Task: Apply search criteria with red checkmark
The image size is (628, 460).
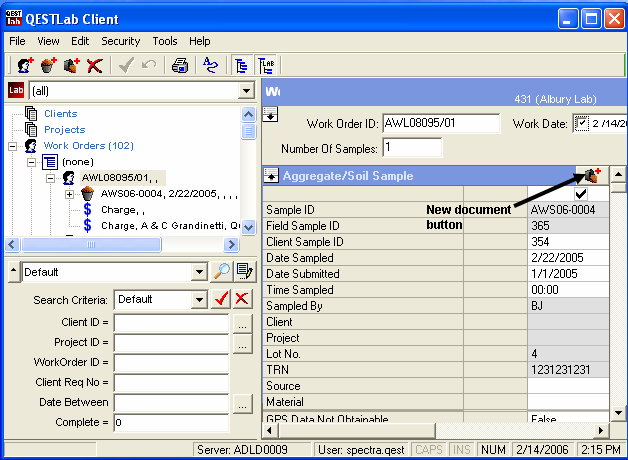Action: (x=222, y=299)
